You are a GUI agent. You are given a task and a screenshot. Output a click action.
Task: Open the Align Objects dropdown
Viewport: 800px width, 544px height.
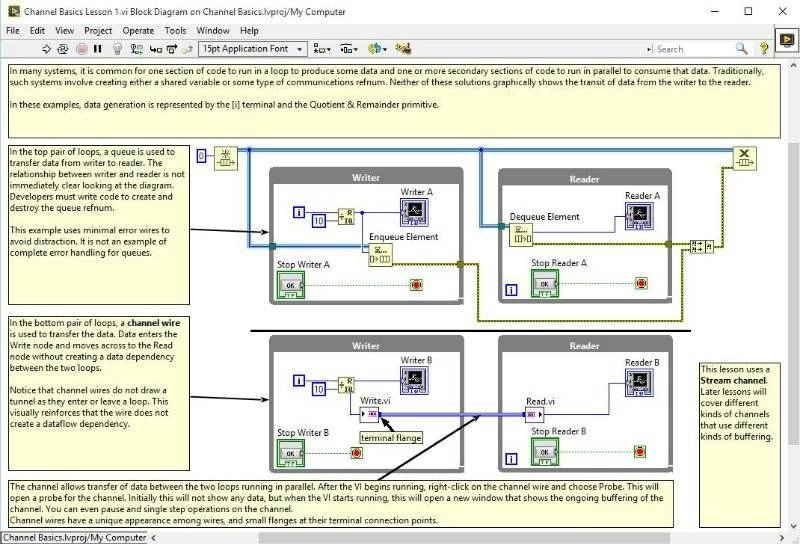(322, 49)
